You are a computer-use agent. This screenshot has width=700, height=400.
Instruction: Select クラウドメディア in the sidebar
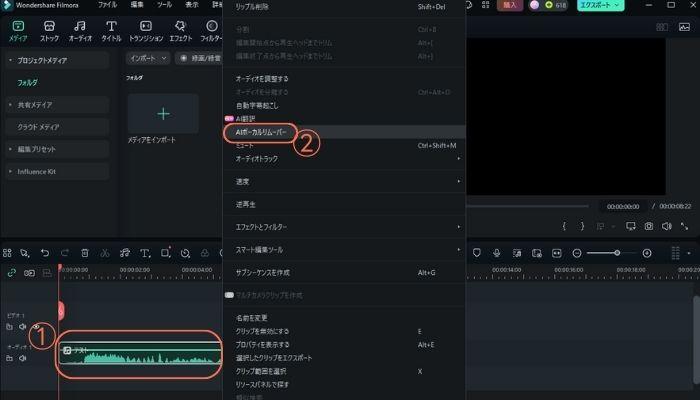click(x=57, y=127)
